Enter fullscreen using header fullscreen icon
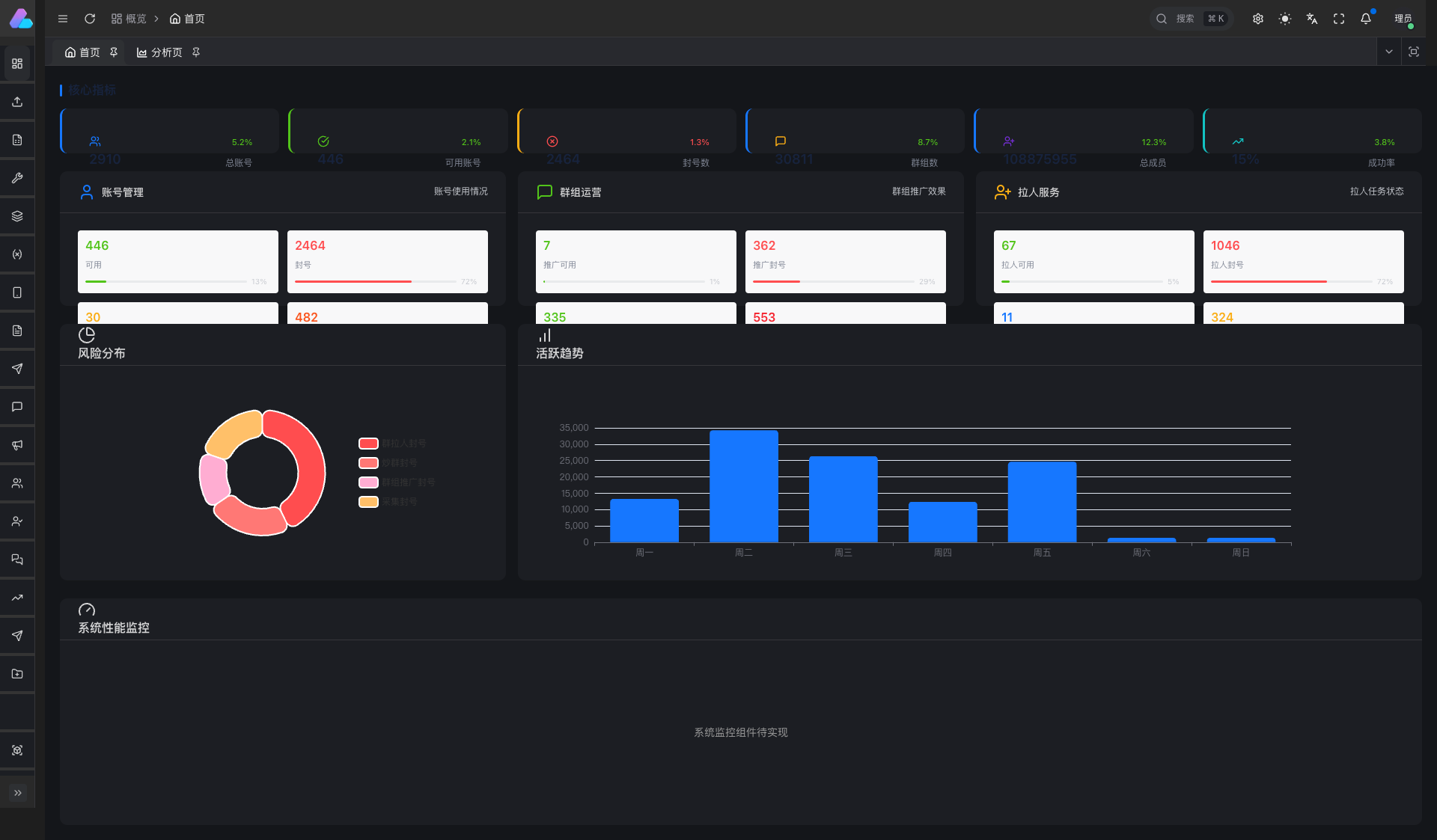Image resolution: width=1437 pixels, height=840 pixels. 1339,19
